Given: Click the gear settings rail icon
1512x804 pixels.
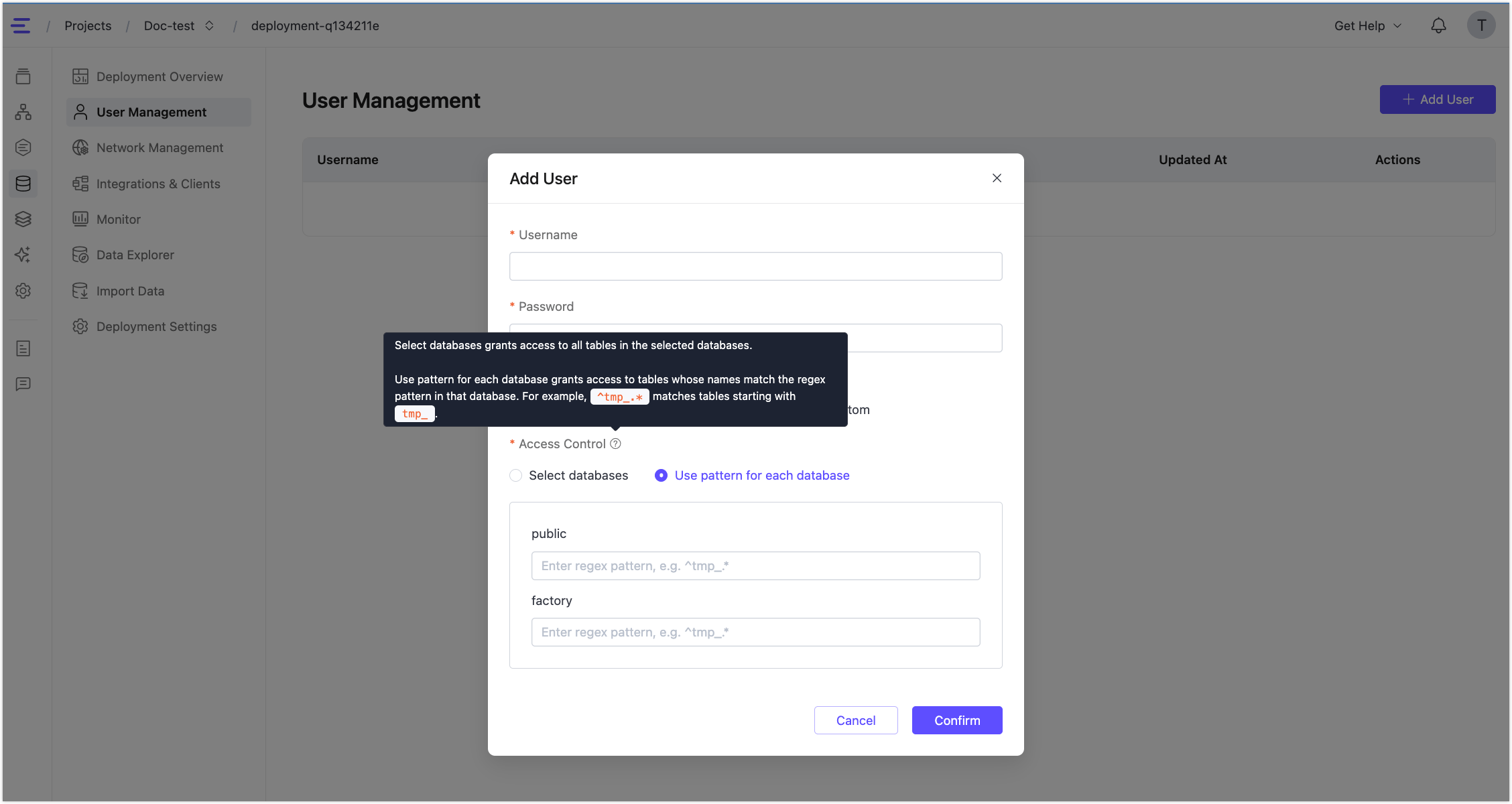Looking at the screenshot, I should (x=23, y=291).
